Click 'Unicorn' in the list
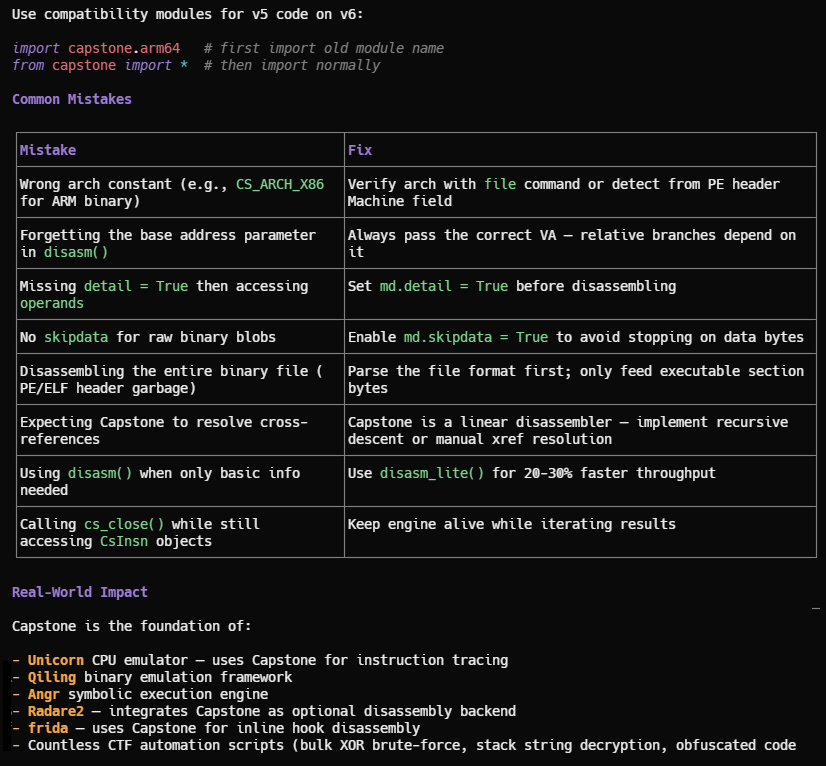Image resolution: width=826 pixels, height=766 pixels. coord(55,660)
